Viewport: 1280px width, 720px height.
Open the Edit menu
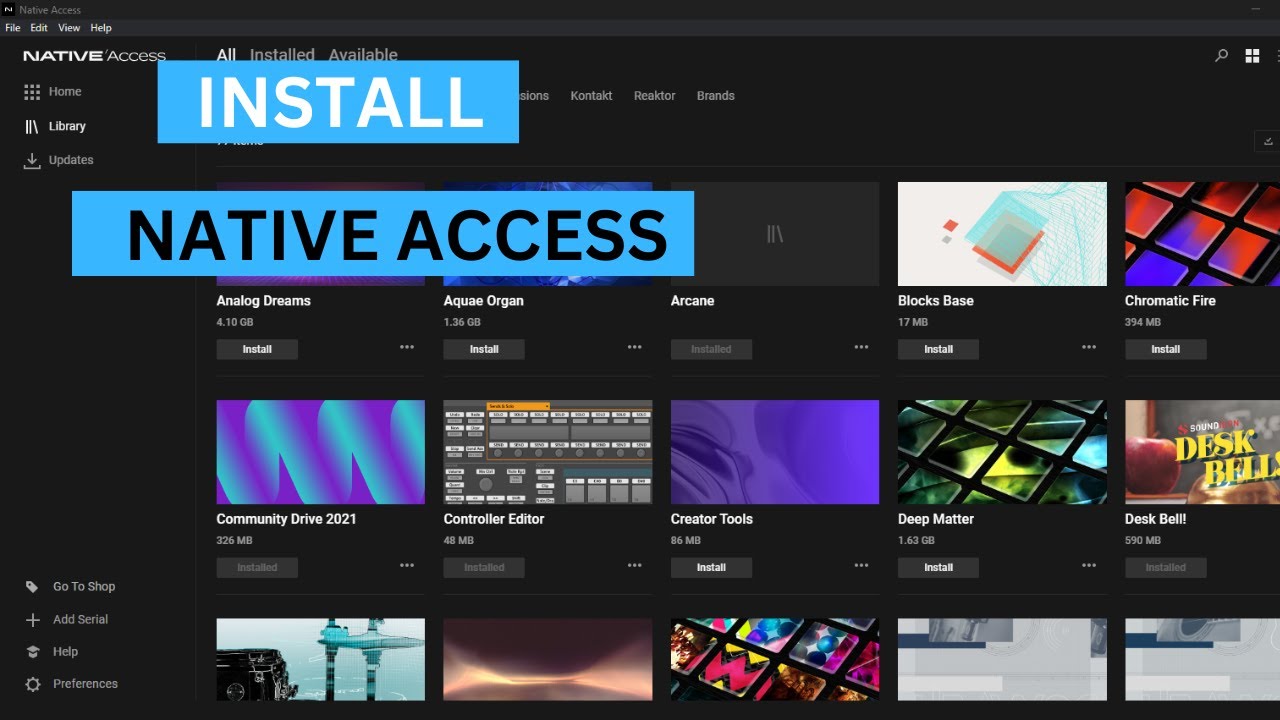39,28
